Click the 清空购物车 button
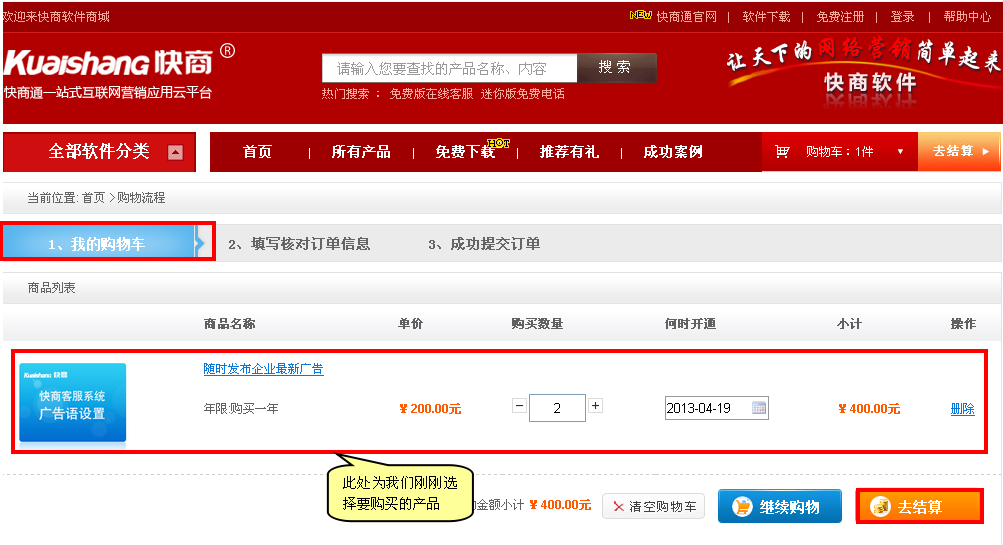This screenshot has width=1003, height=545. tap(653, 507)
